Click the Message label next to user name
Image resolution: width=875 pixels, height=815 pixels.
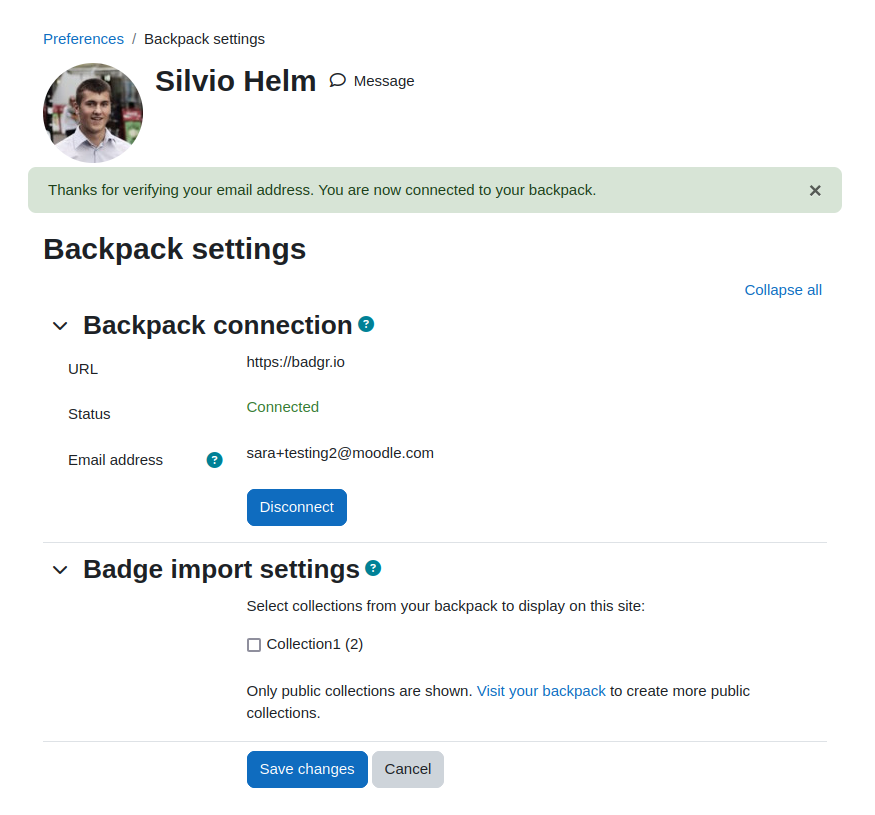(x=384, y=81)
